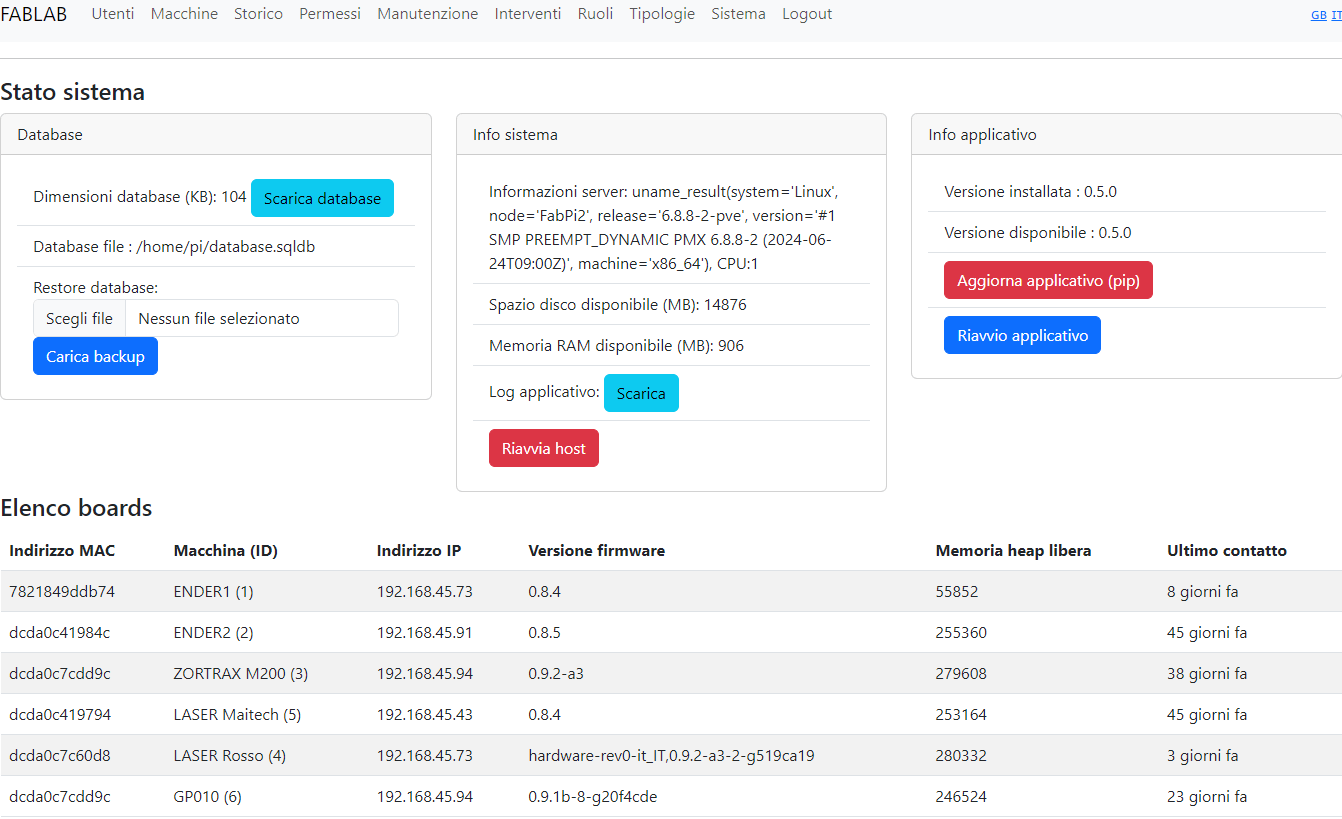The height and width of the screenshot is (819, 1342).
Task: Click firmware version 0.8.5
Action: [544, 632]
